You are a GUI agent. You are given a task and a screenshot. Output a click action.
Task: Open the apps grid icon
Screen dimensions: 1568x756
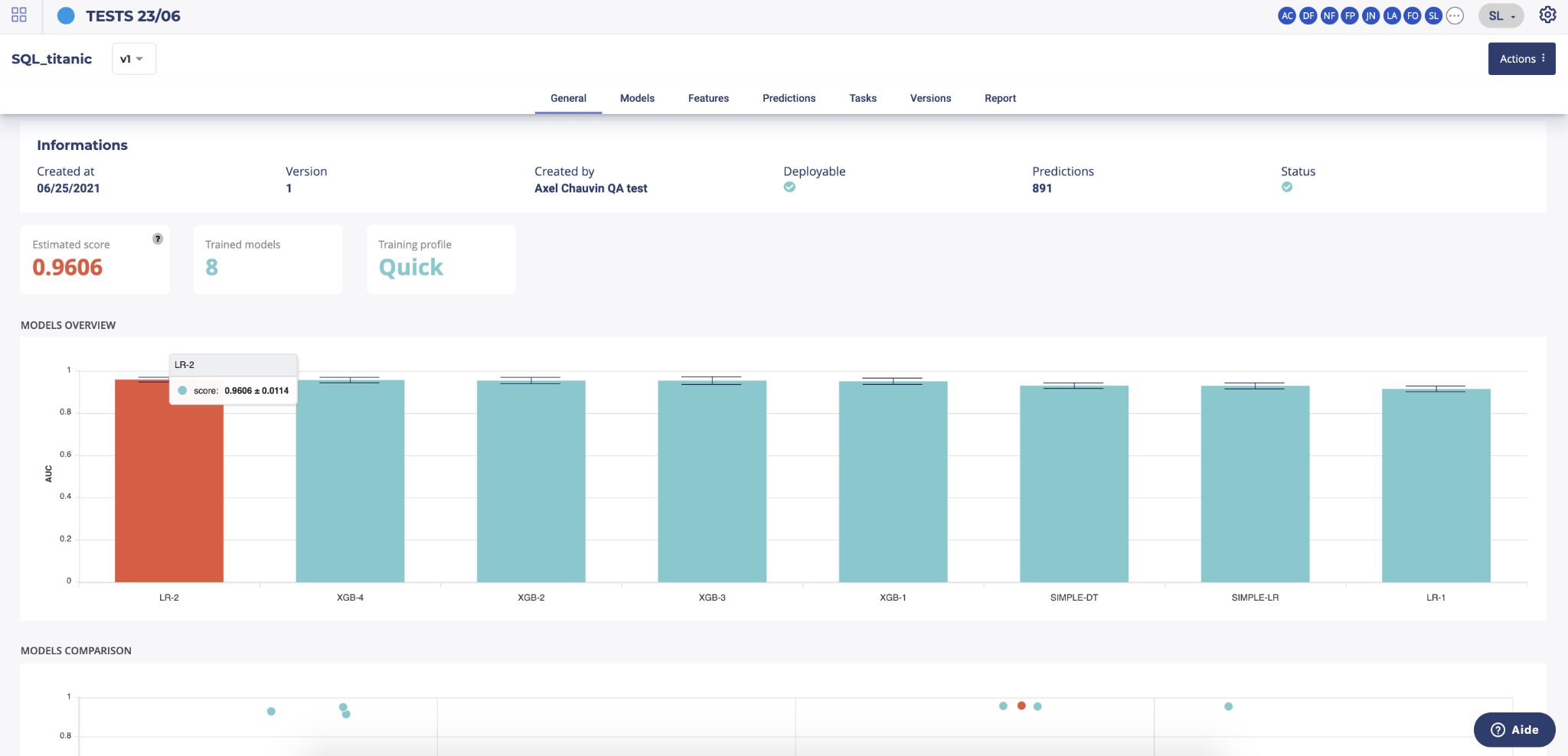tap(19, 15)
